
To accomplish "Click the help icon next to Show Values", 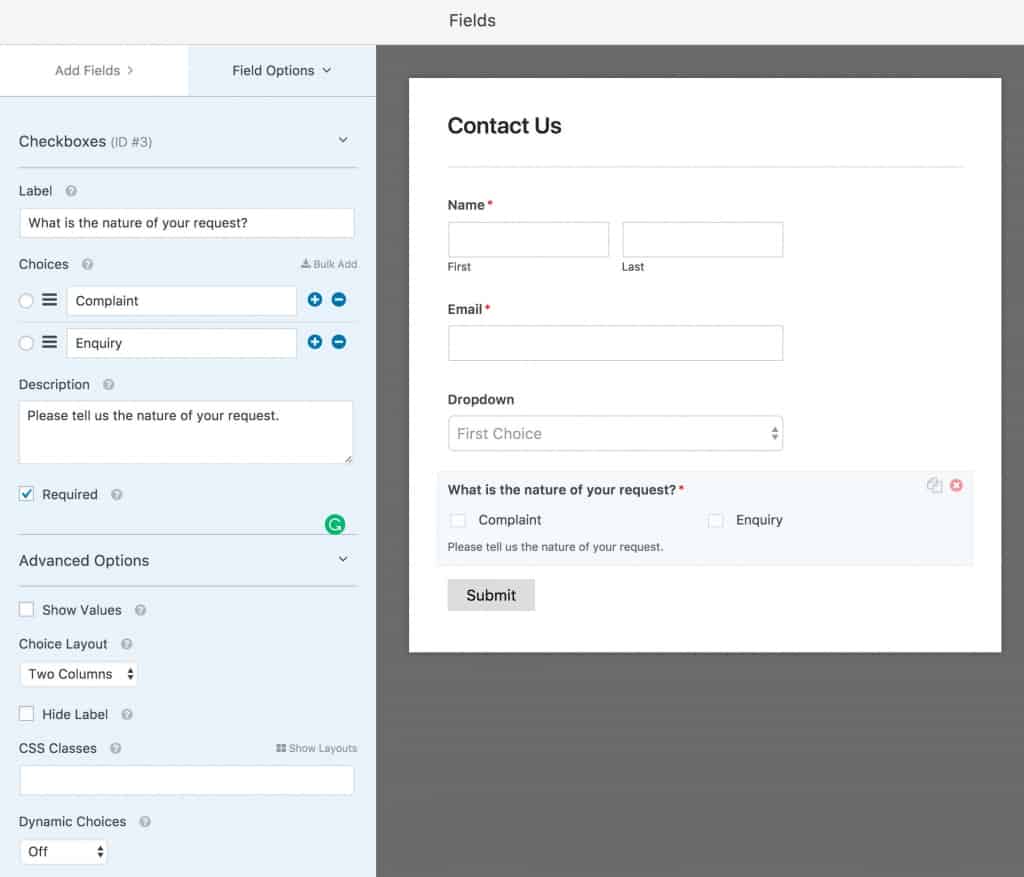I will tap(140, 610).
